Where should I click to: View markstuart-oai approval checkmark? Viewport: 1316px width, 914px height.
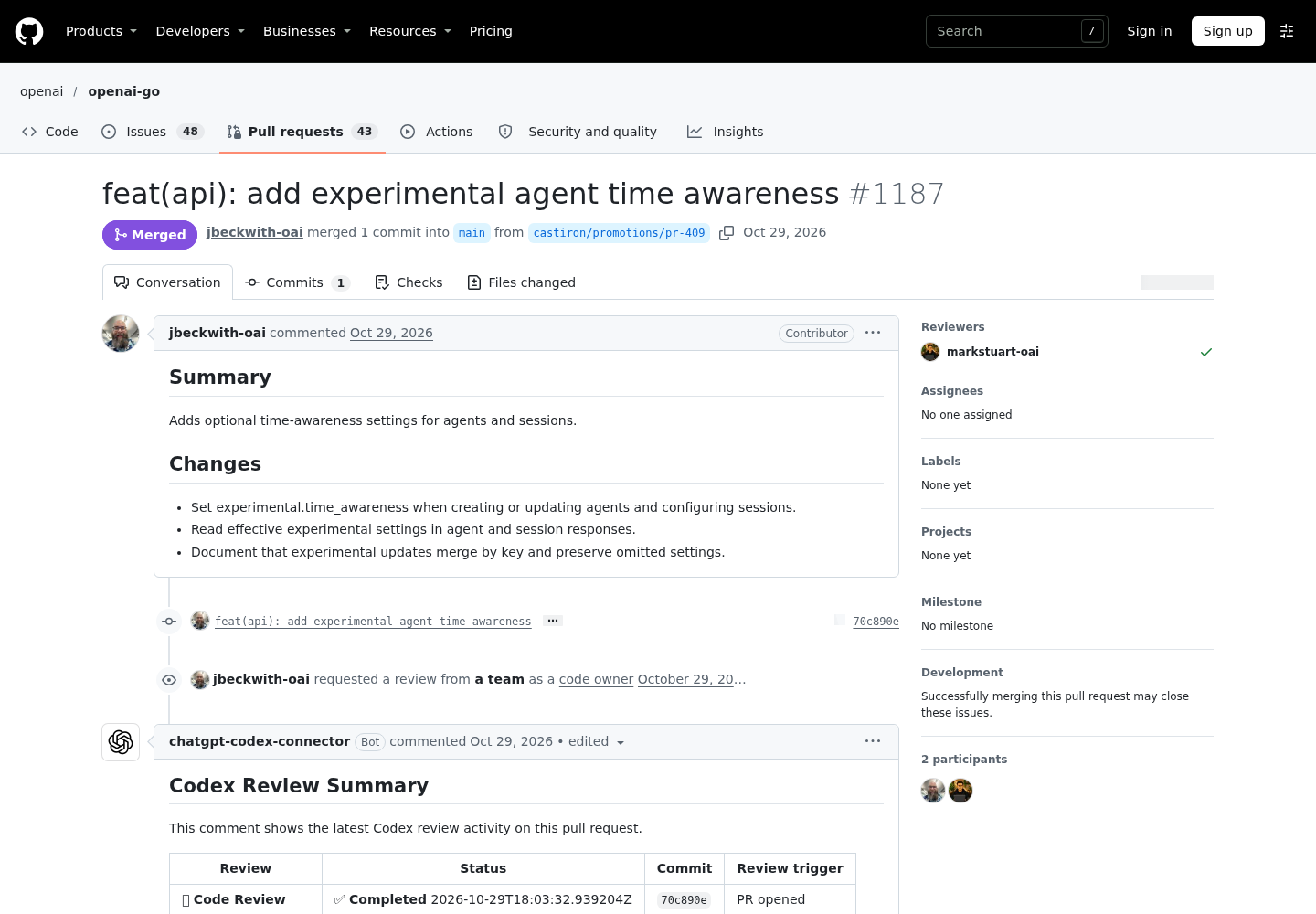coord(1206,352)
